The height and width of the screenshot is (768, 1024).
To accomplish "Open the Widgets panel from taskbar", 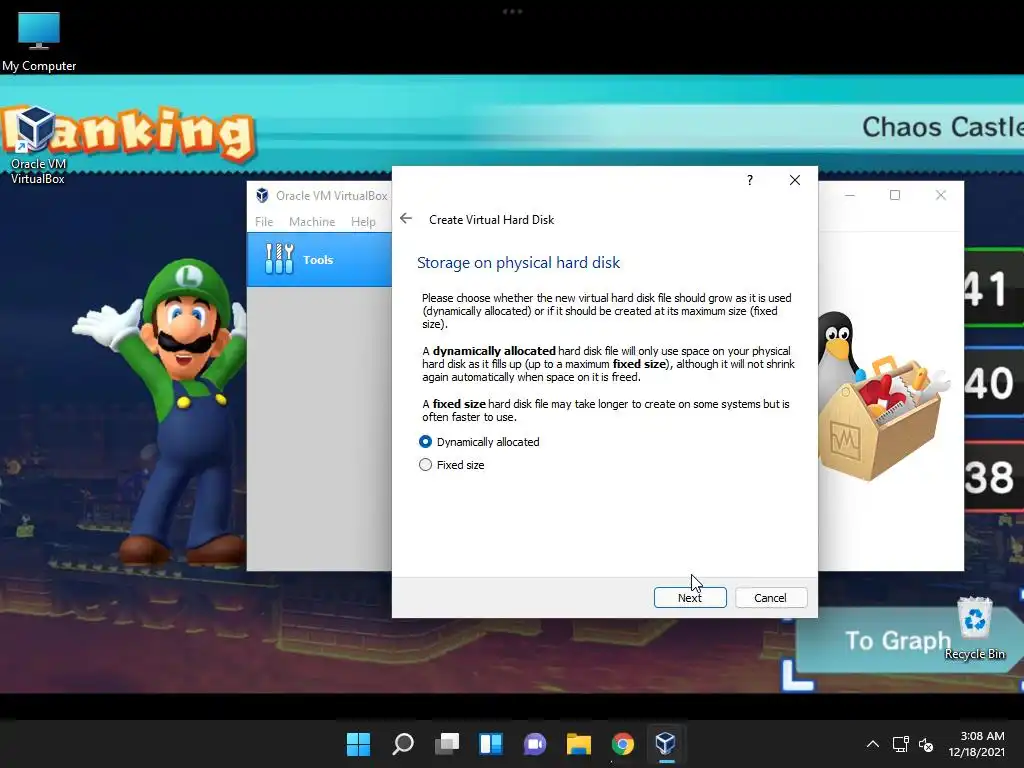I will pos(490,744).
